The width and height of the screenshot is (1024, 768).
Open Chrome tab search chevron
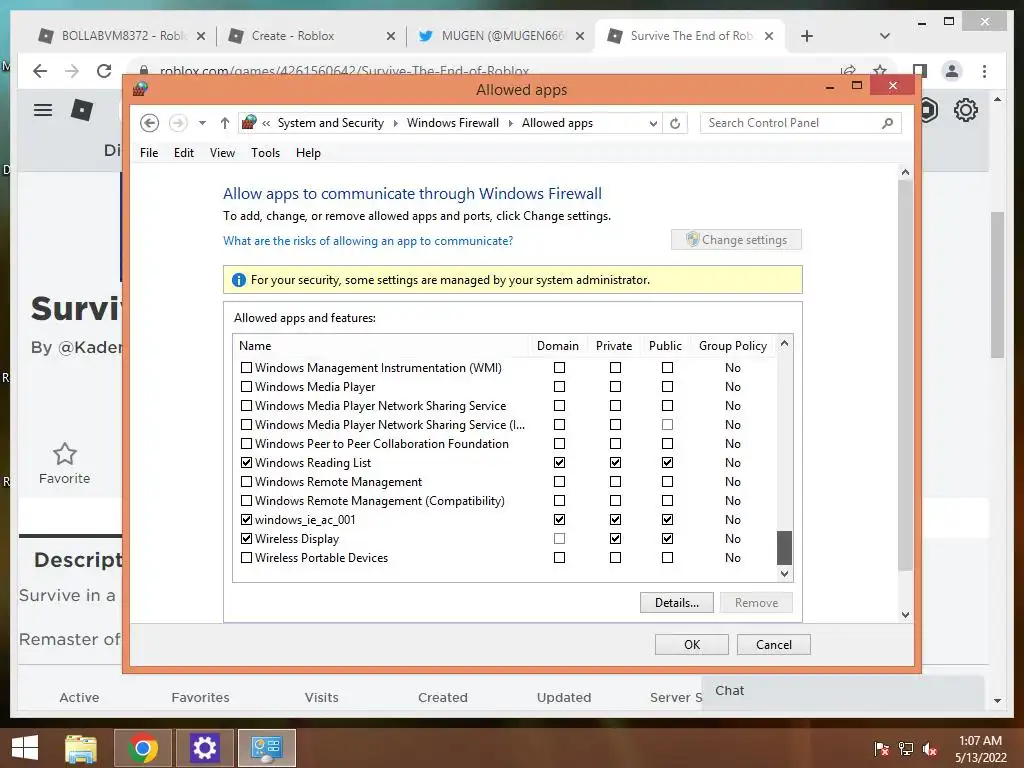tap(885, 36)
